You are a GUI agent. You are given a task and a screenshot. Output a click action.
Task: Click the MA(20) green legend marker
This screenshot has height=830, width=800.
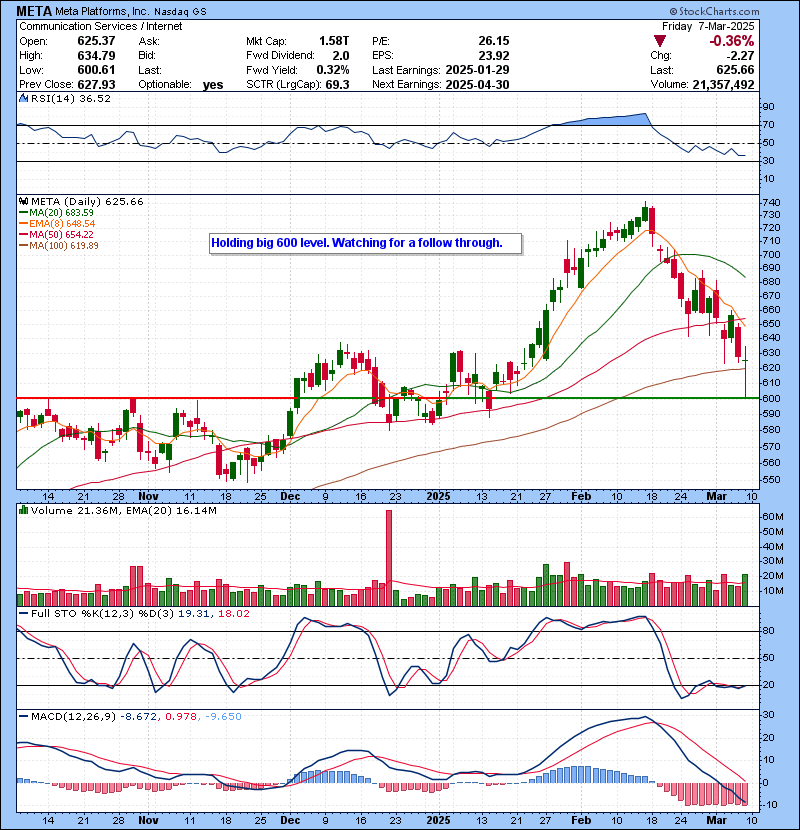[22, 213]
